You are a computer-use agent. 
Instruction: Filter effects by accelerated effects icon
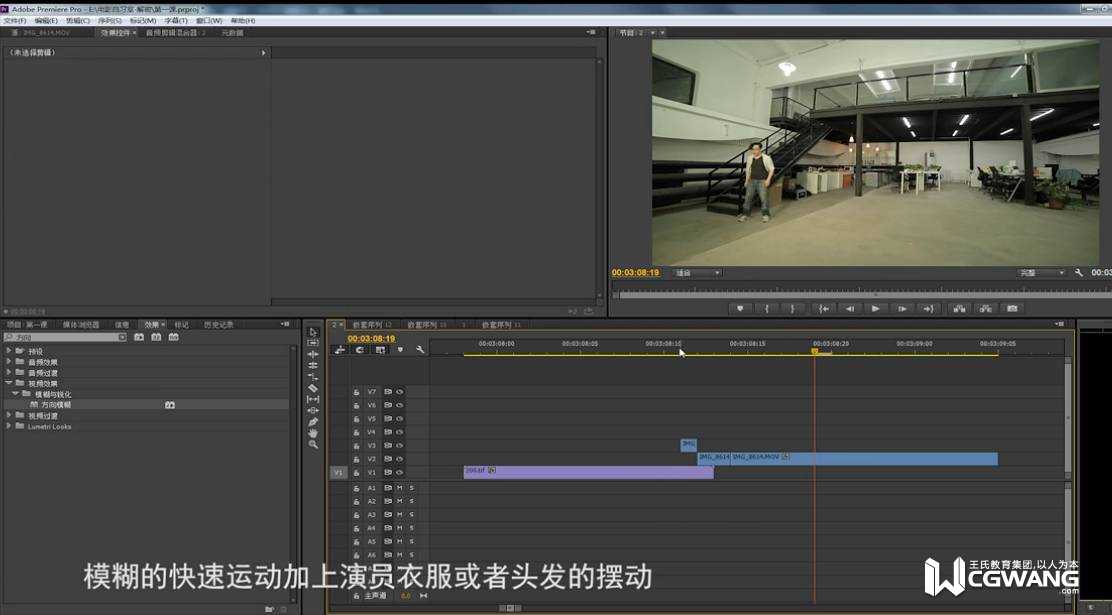[140, 337]
